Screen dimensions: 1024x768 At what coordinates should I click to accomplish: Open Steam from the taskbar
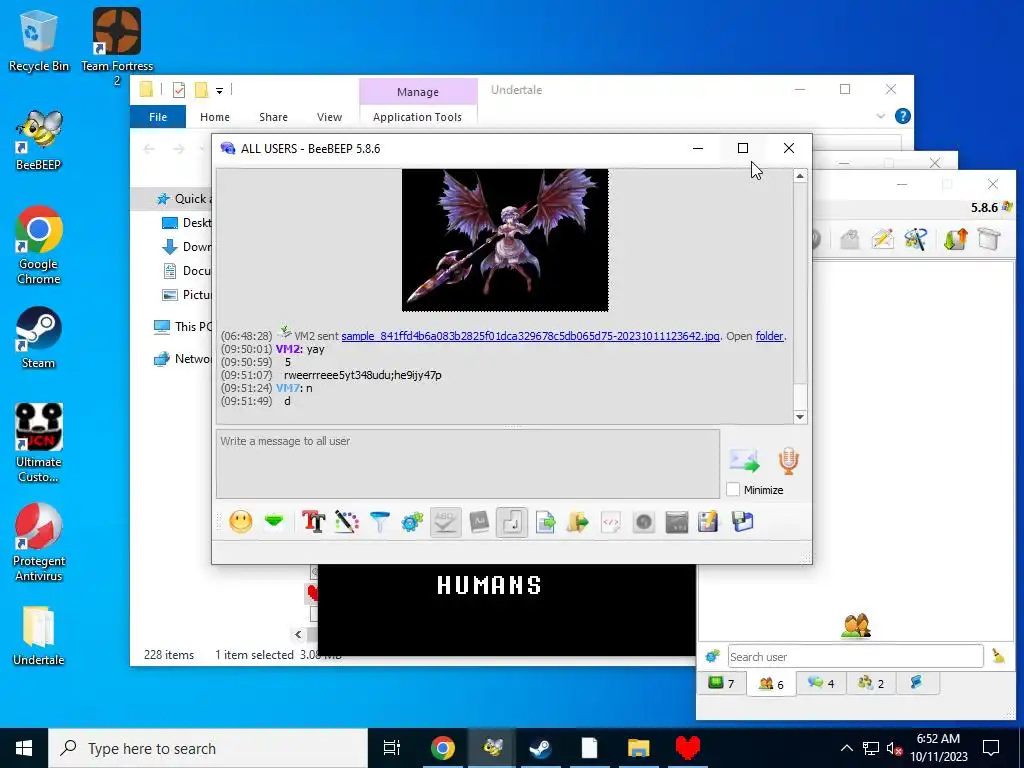[x=540, y=748]
